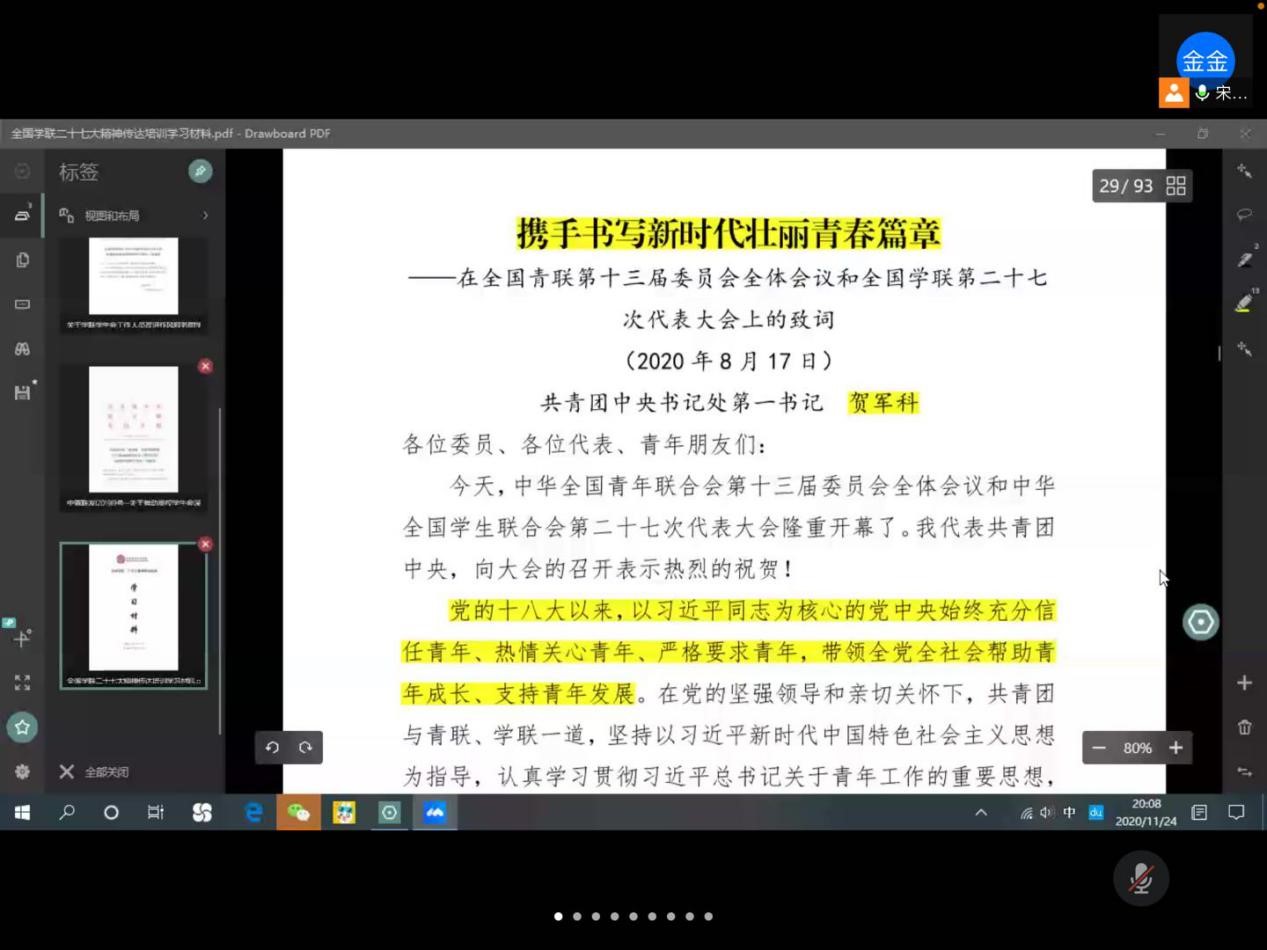Click the collapsed menu circle icon at sidebar top
This screenshot has width=1267, height=950.
click(22, 171)
